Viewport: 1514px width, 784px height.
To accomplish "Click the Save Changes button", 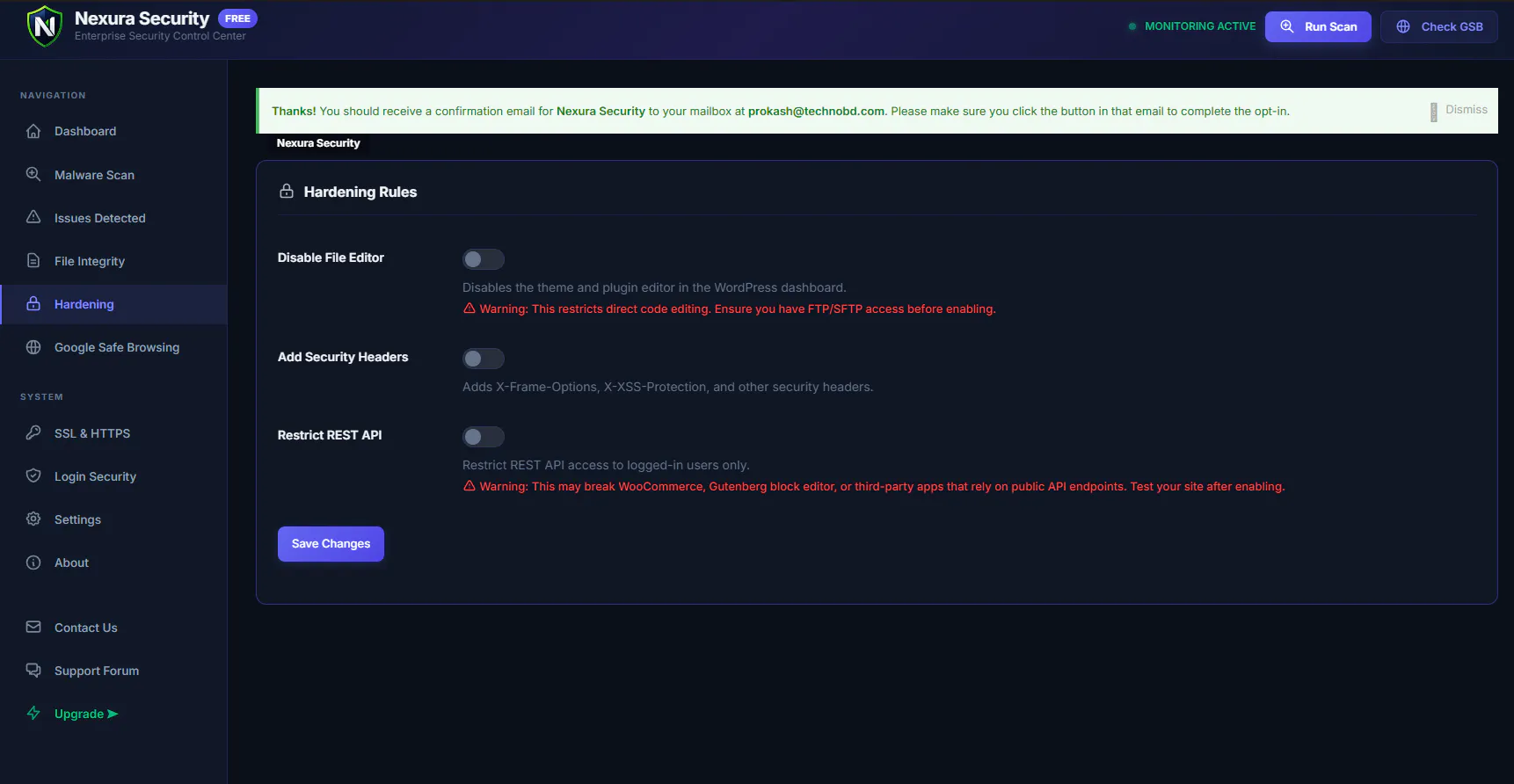I will 331,544.
